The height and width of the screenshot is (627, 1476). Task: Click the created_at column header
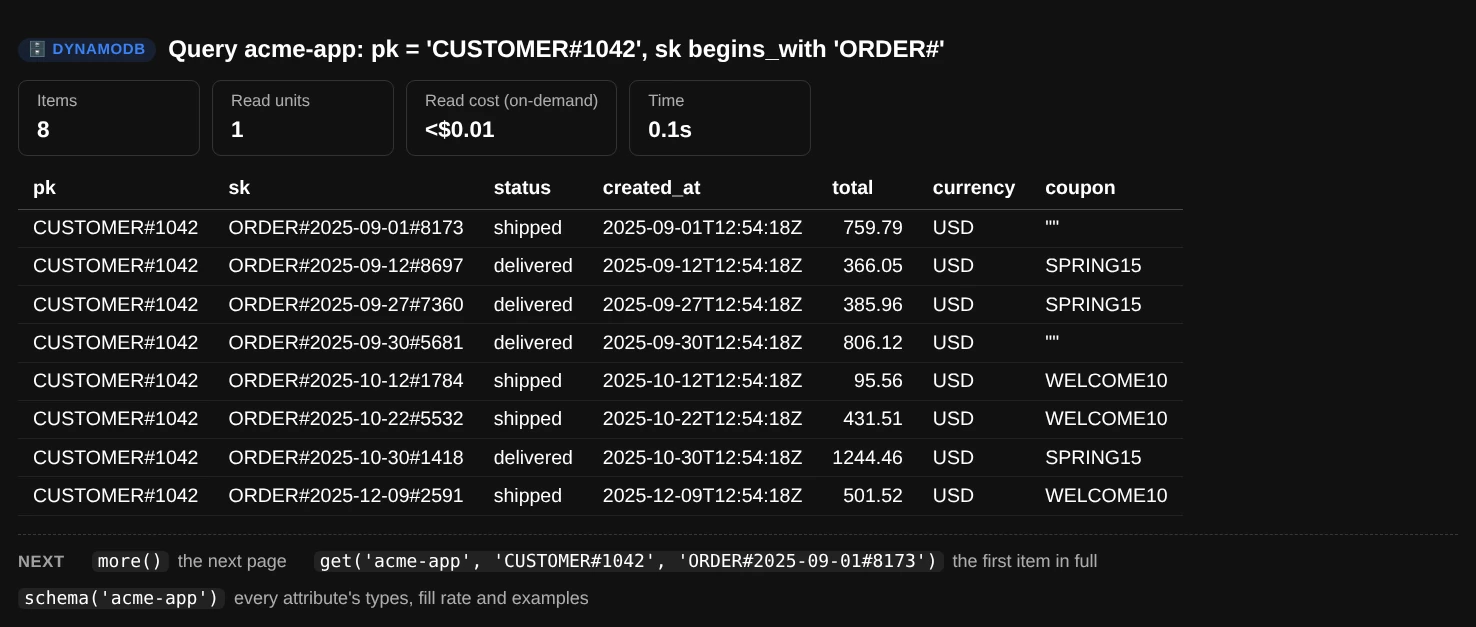coord(651,188)
